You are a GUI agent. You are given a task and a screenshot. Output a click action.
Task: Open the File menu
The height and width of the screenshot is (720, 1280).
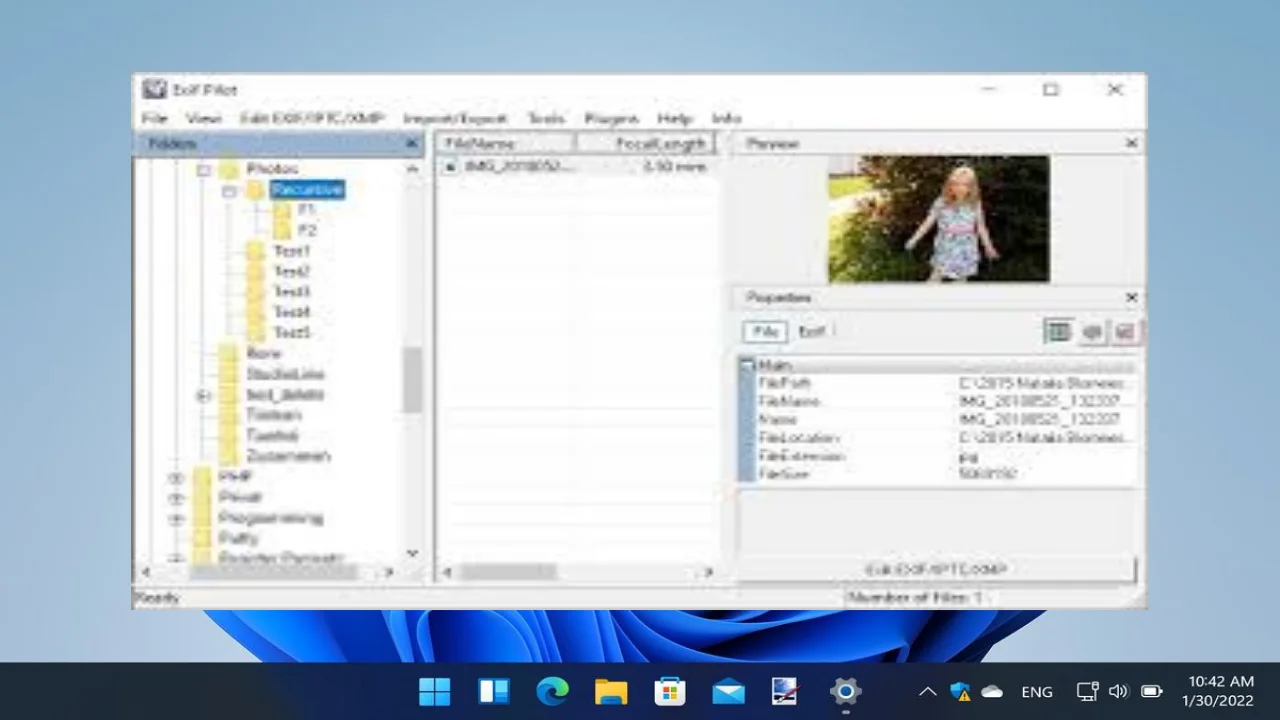pos(154,118)
